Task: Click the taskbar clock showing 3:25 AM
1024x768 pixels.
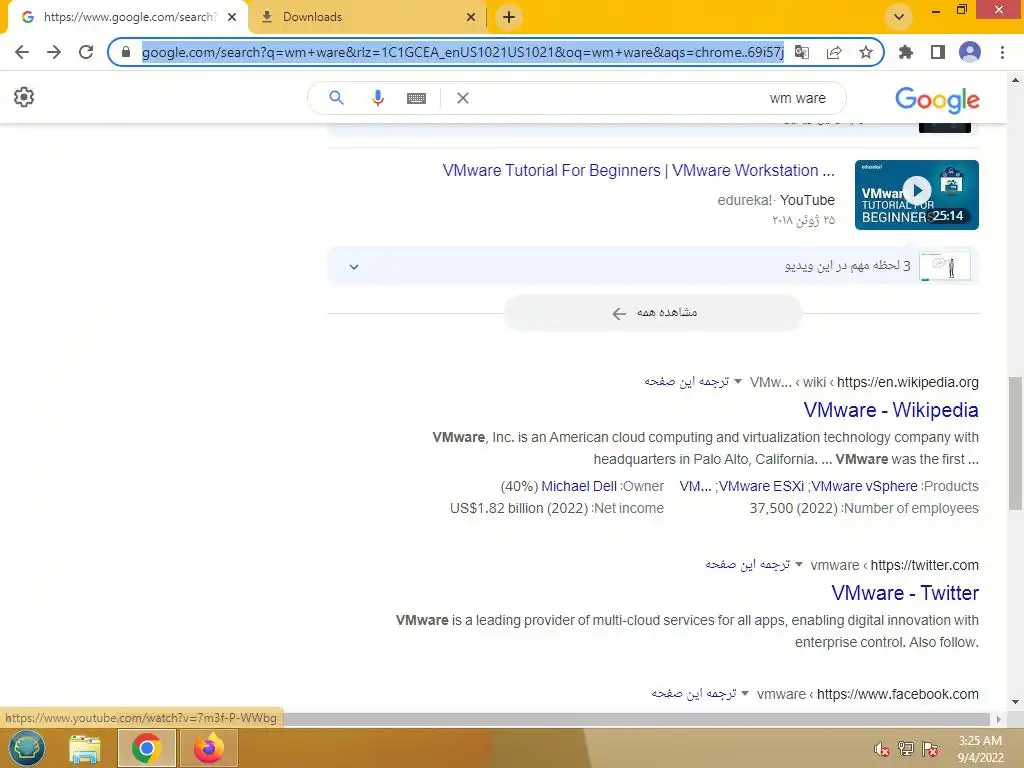Action: (980, 748)
